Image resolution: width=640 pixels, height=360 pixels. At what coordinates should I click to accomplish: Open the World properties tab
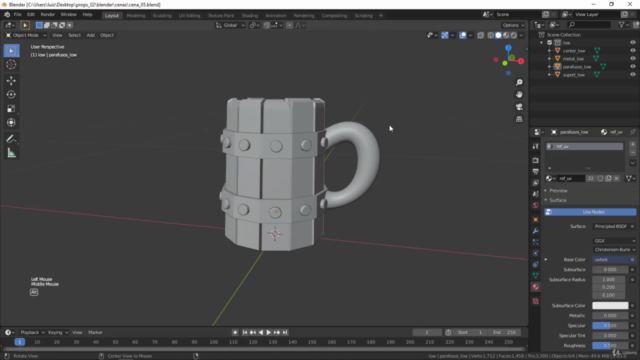click(x=536, y=205)
